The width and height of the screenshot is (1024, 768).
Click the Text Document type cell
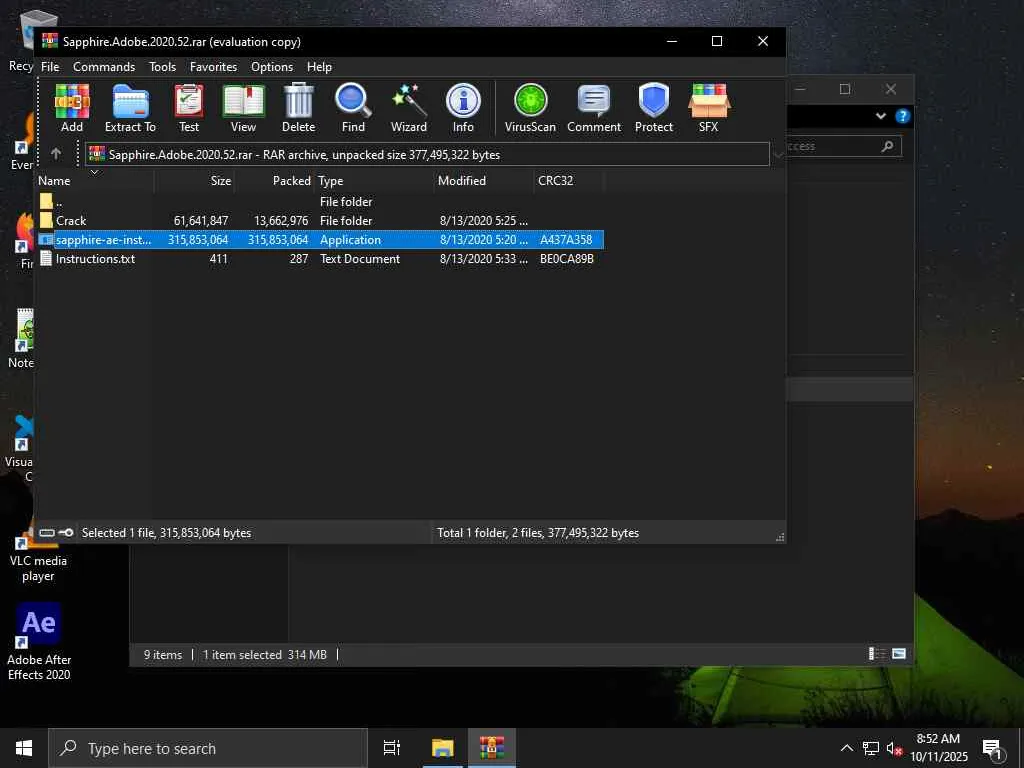(x=360, y=259)
